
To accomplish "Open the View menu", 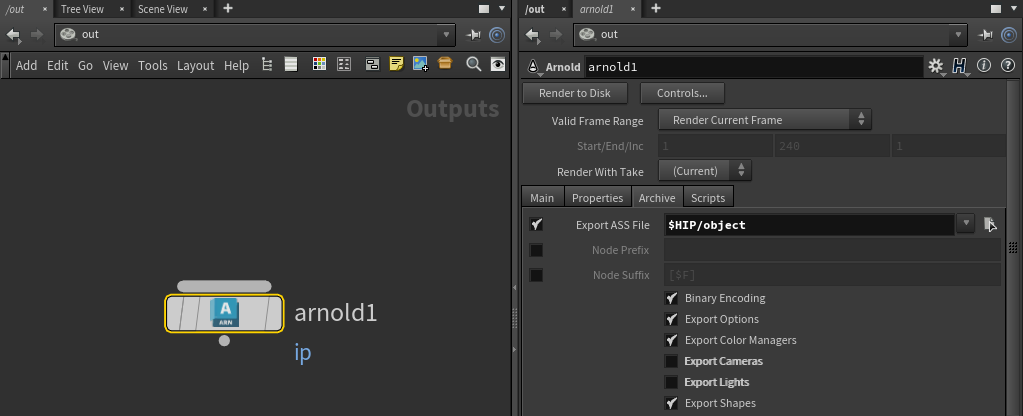I will tap(115, 65).
